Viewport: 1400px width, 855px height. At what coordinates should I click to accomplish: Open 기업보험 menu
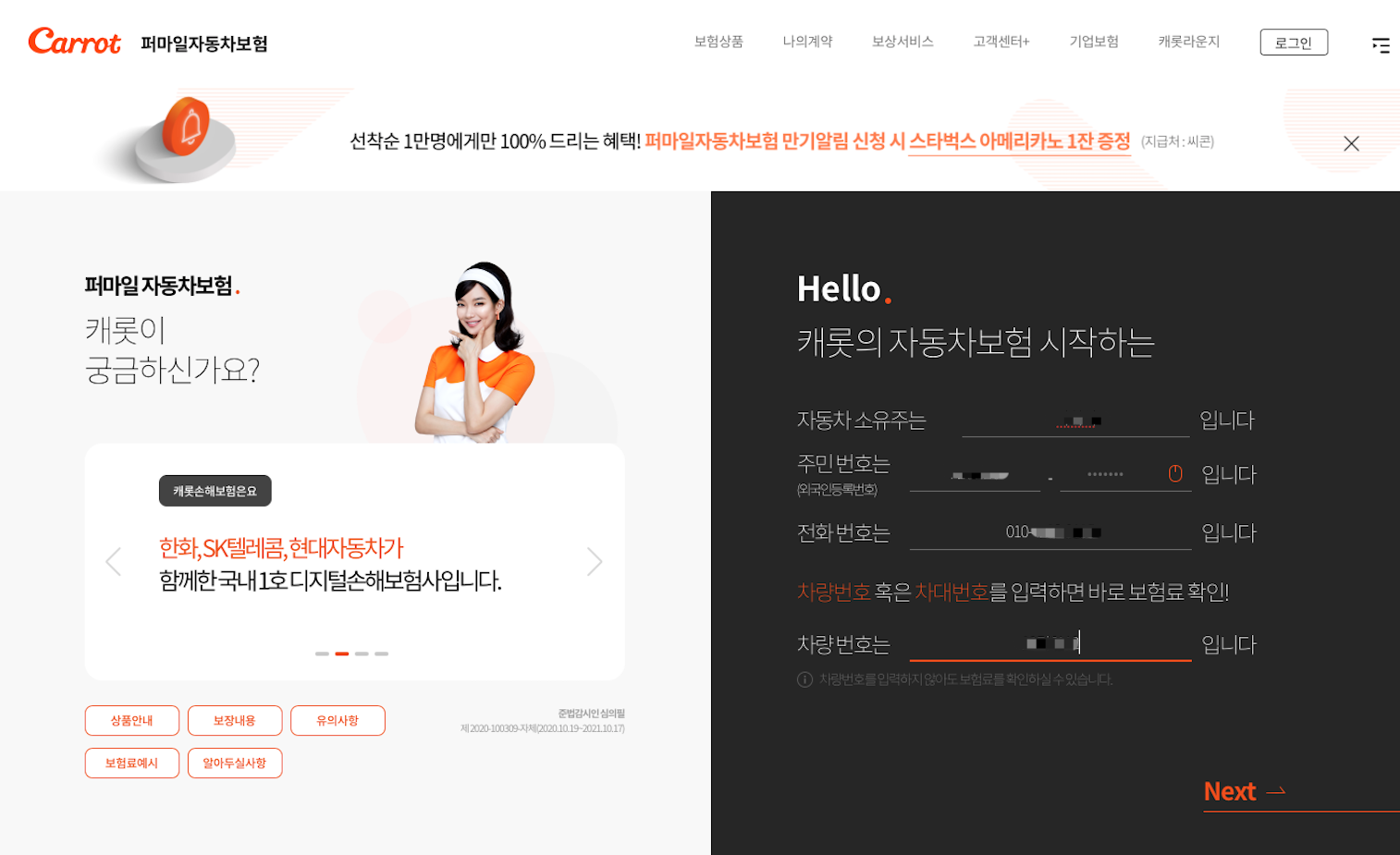click(x=1094, y=42)
